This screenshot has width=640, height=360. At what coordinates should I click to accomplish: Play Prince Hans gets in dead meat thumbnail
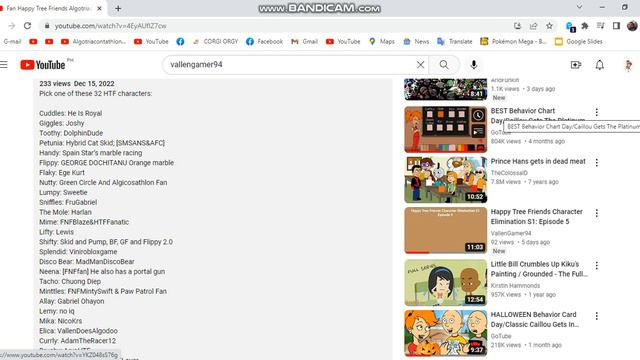(x=446, y=180)
